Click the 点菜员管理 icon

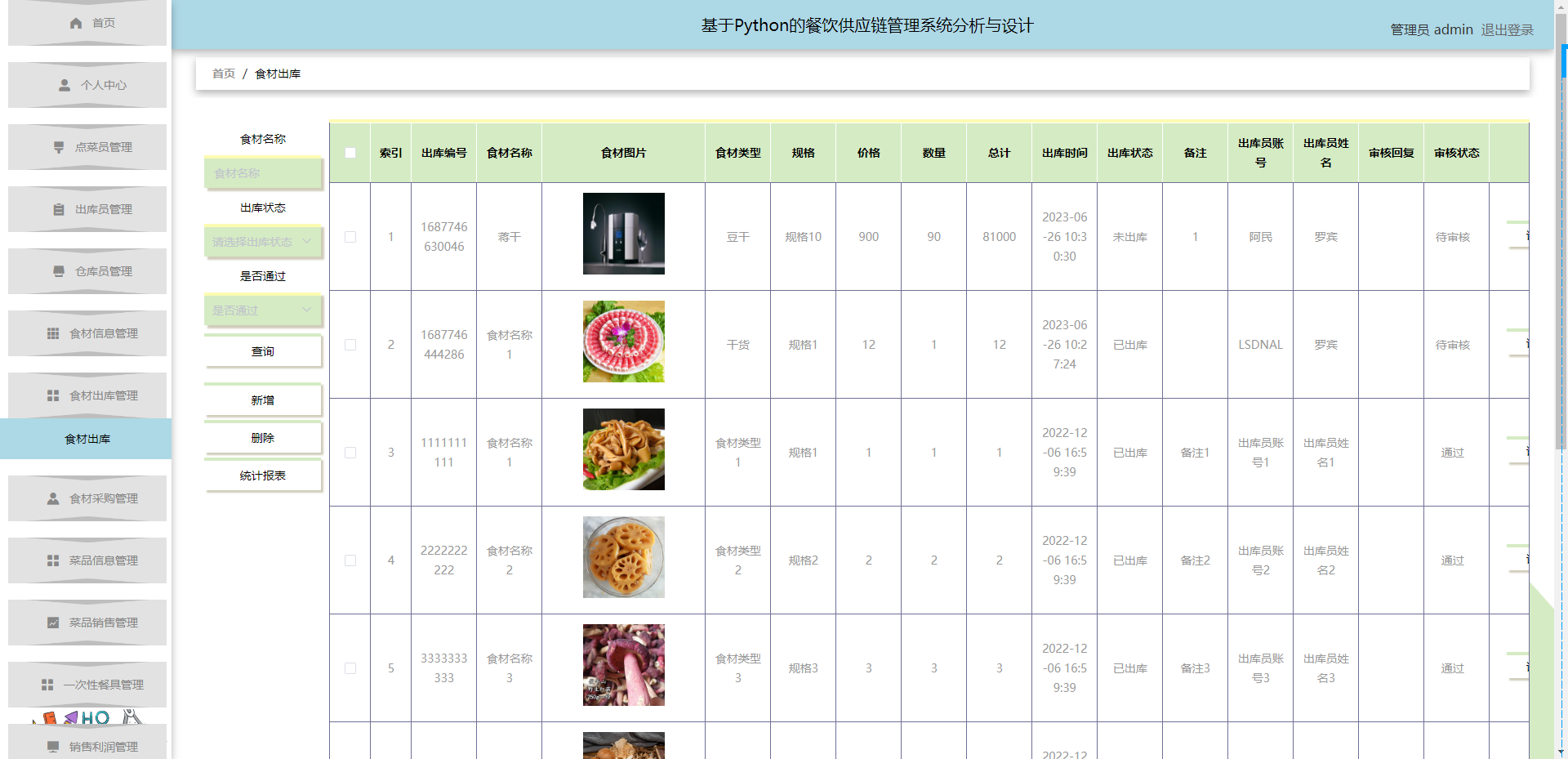tap(59, 147)
